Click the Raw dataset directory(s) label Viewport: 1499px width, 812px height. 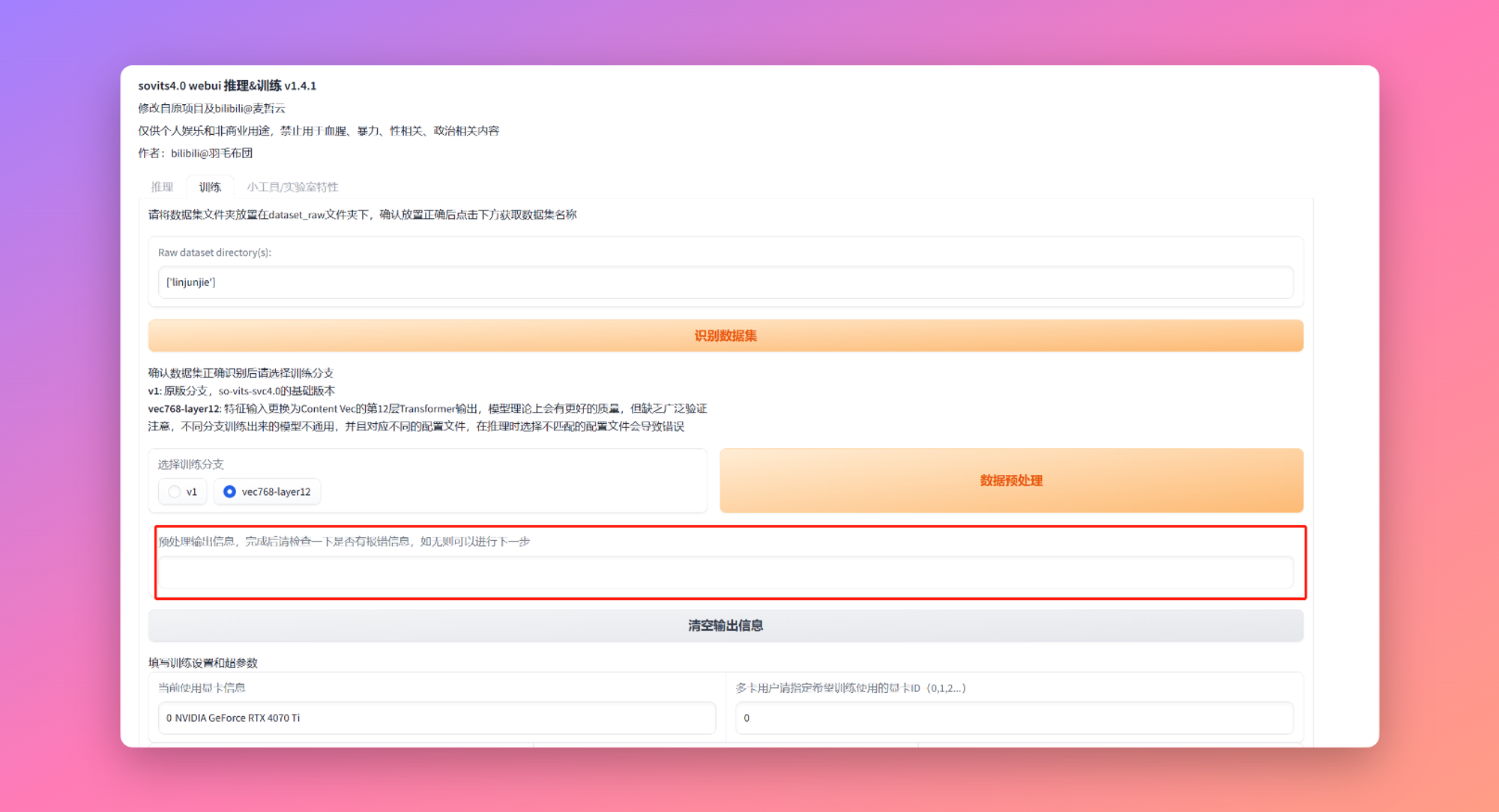pyautogui.click(x=214, y=252)
